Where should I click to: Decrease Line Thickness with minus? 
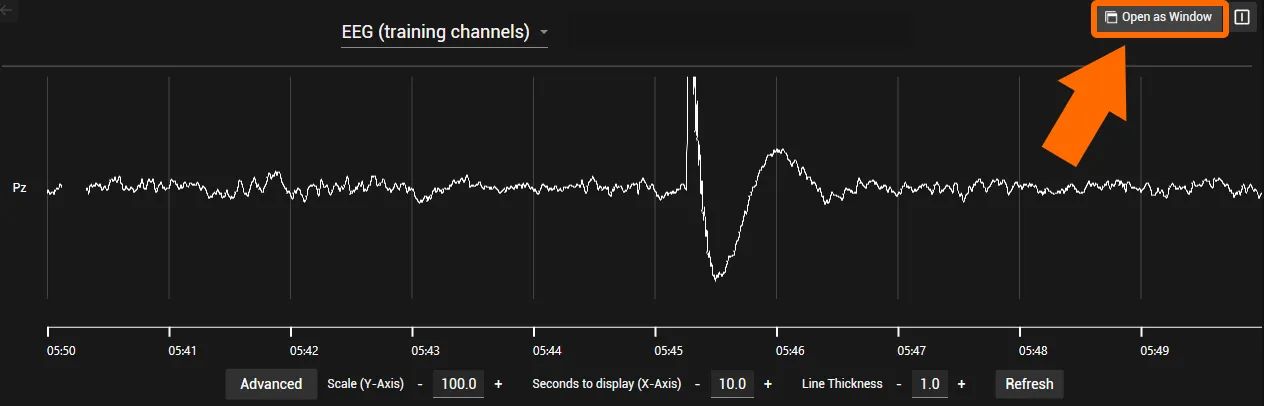click(x=899, y=384)
